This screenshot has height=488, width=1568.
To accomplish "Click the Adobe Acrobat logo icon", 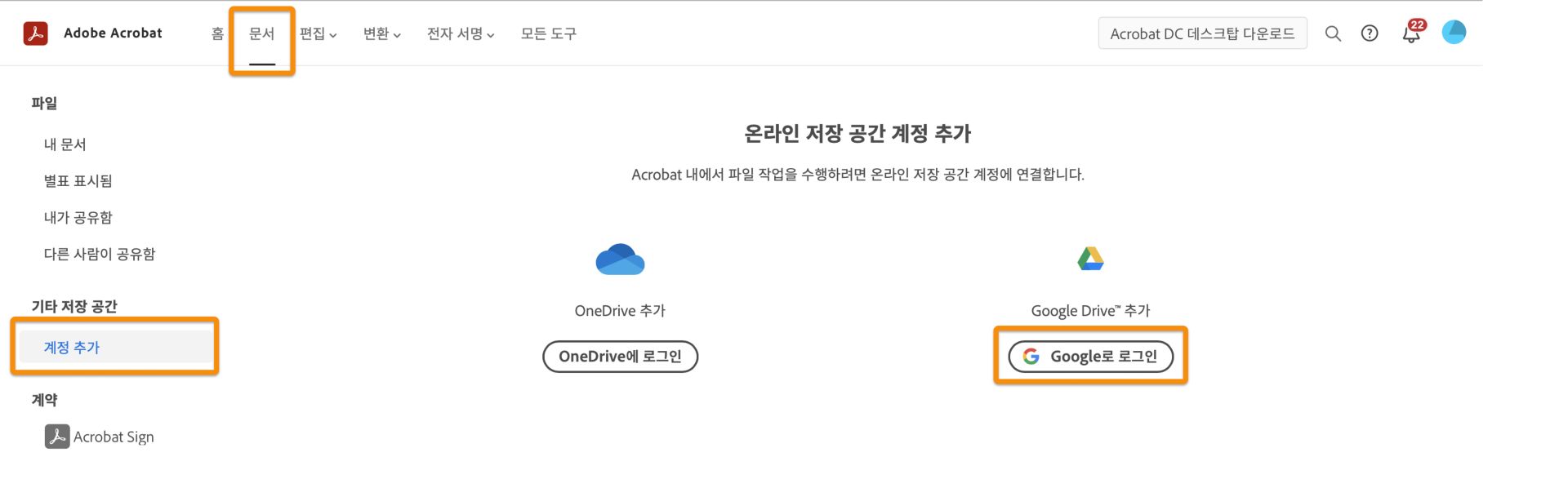I will (x=35, y=33).
